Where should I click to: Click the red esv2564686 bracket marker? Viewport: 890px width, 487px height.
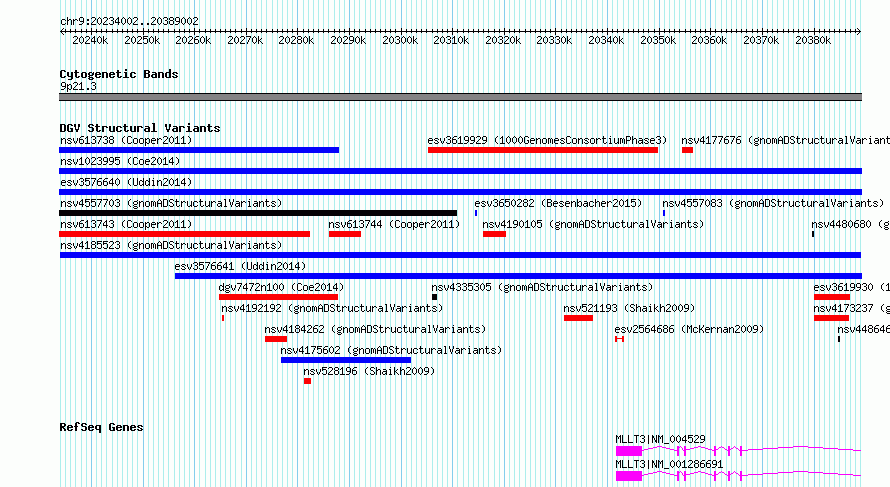[619, 339]
